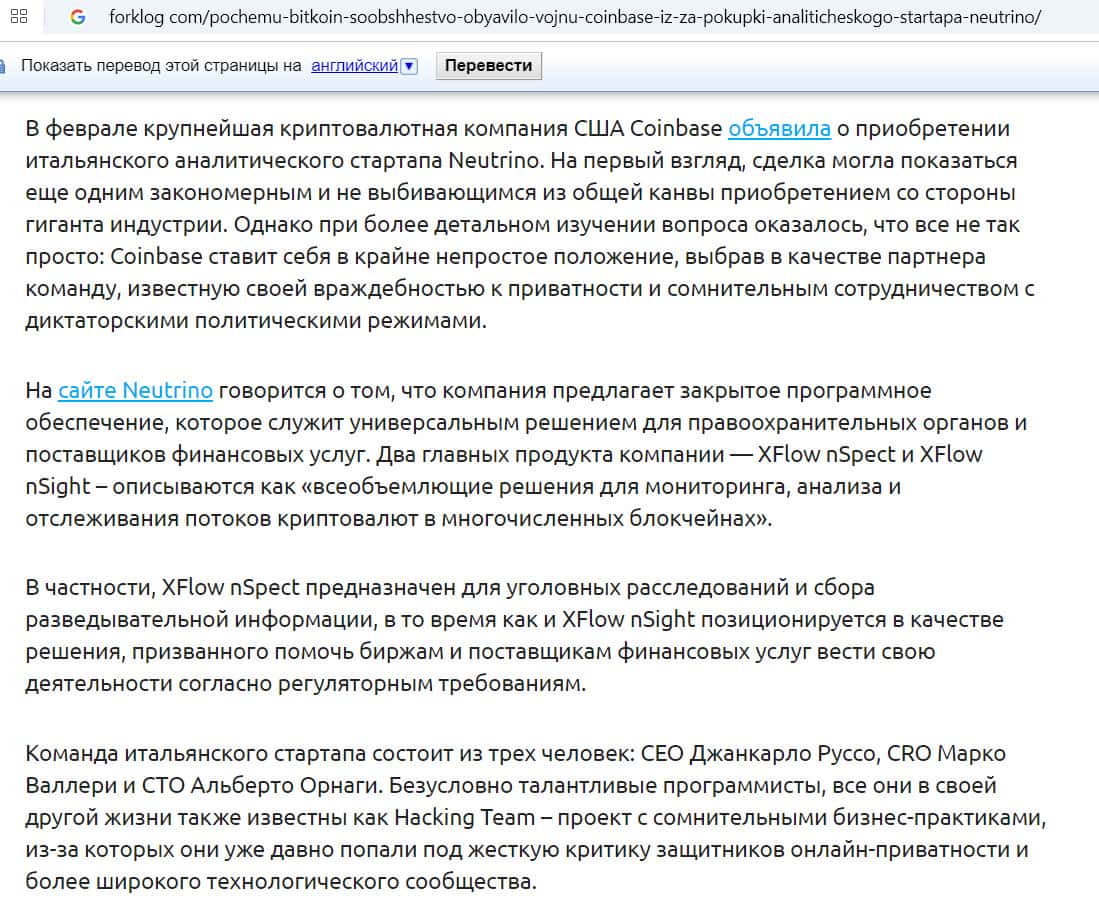Open the "сайте Neutrino" link

click(135, 390)
